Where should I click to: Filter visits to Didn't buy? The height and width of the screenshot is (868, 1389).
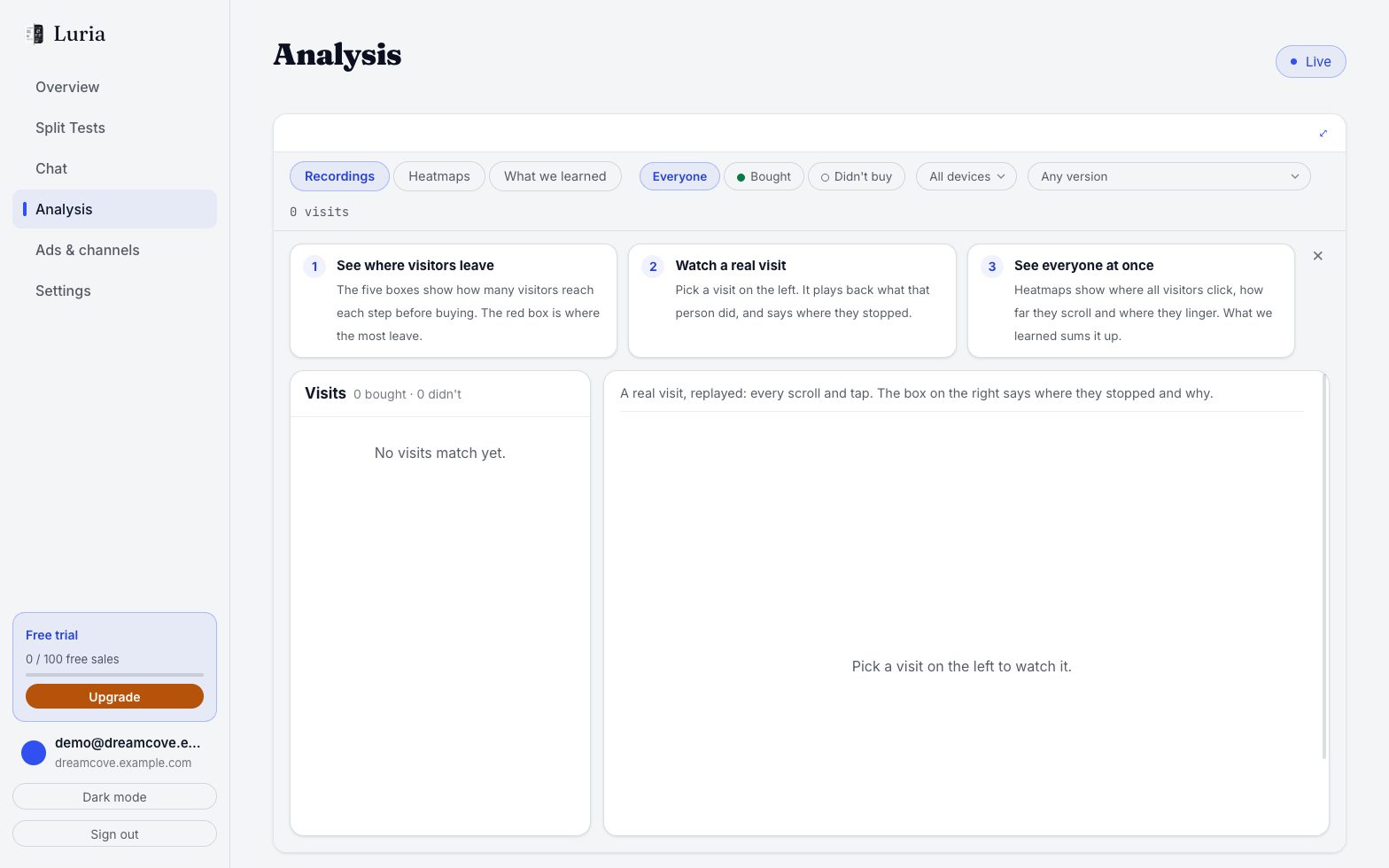pos(857,176)
